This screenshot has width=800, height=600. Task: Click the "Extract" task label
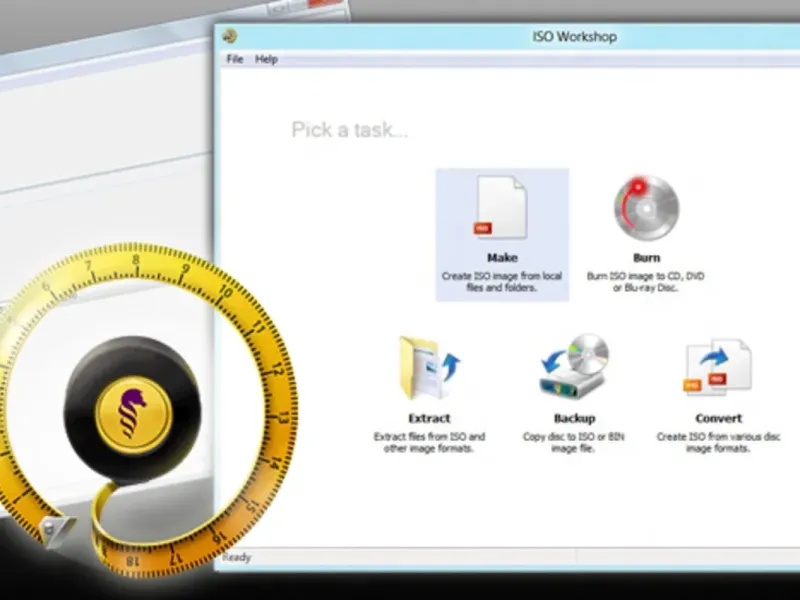429,418
